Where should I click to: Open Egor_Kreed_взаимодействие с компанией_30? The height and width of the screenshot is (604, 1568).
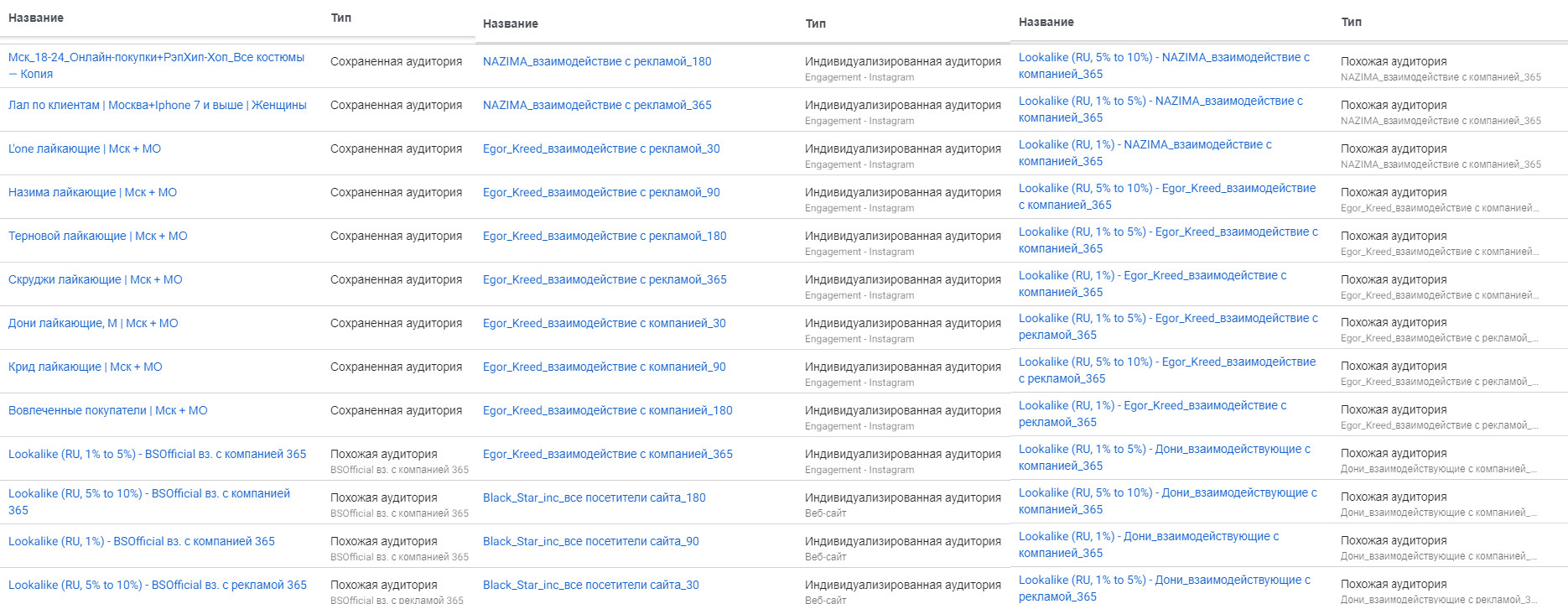point(605,323)
